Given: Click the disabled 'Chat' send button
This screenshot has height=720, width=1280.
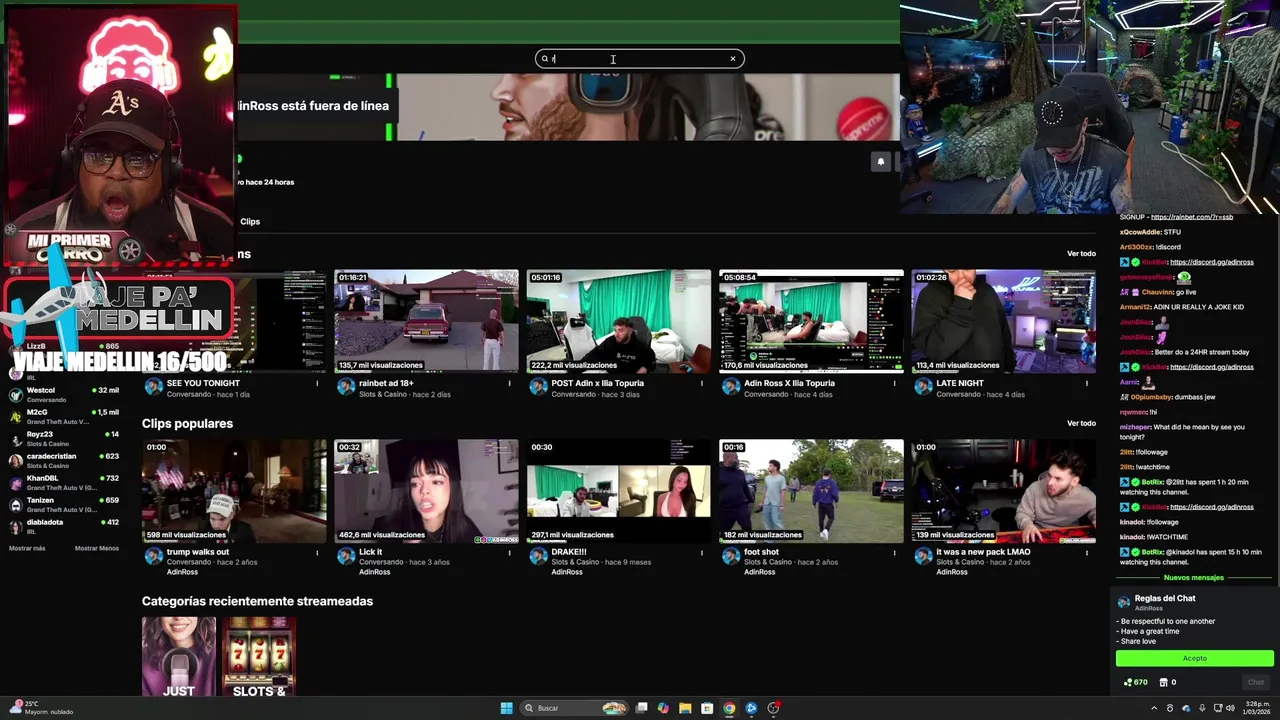Looking at the screenshot, I should pos(1256,682).
